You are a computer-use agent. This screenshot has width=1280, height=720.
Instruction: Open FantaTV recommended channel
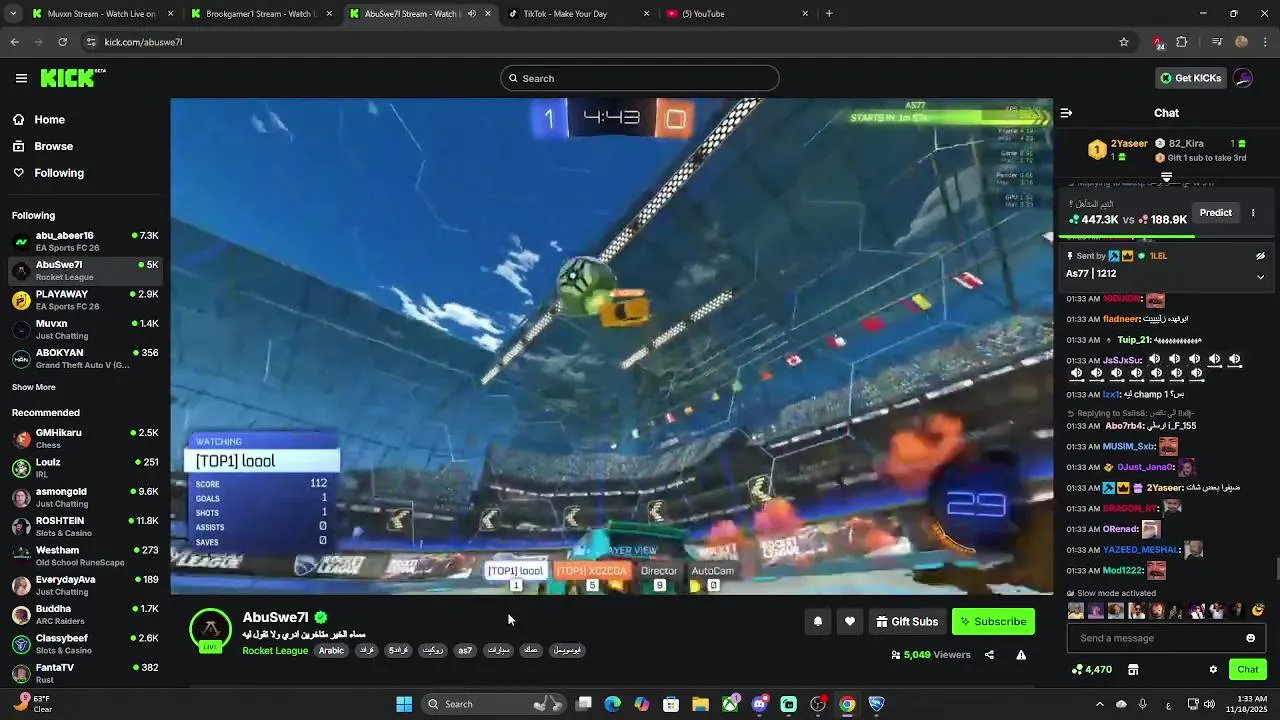pos(85,673)
